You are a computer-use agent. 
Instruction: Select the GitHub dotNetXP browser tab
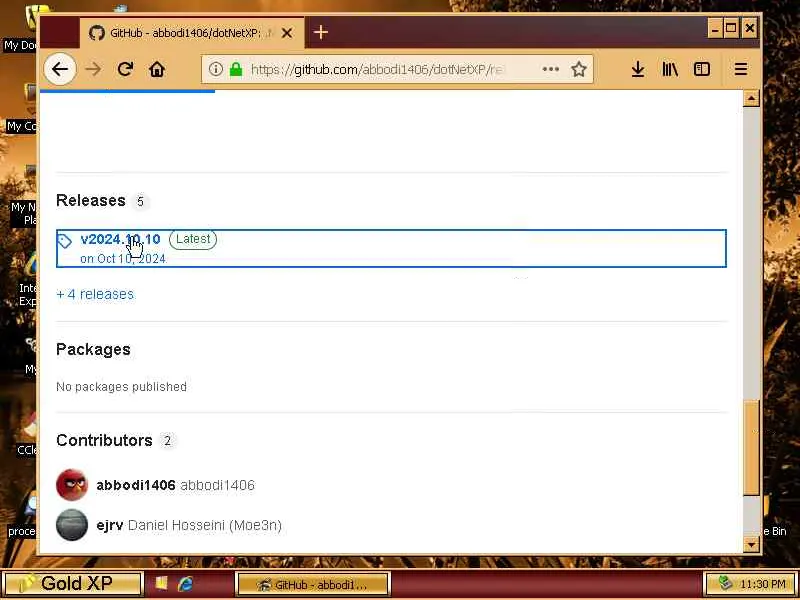pos(191,33)
